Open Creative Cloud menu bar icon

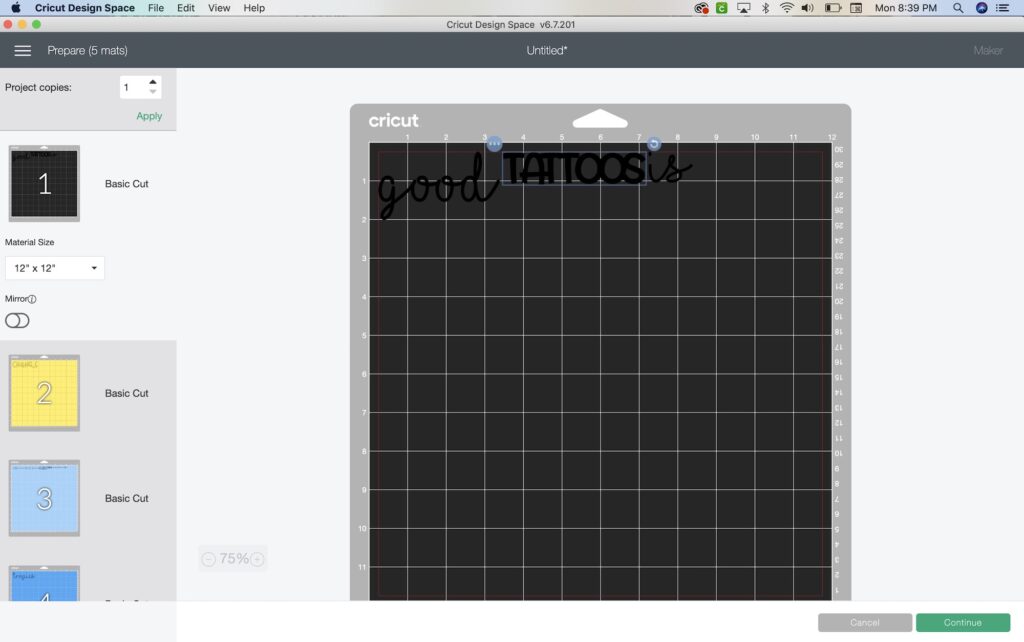pos(701,8)
